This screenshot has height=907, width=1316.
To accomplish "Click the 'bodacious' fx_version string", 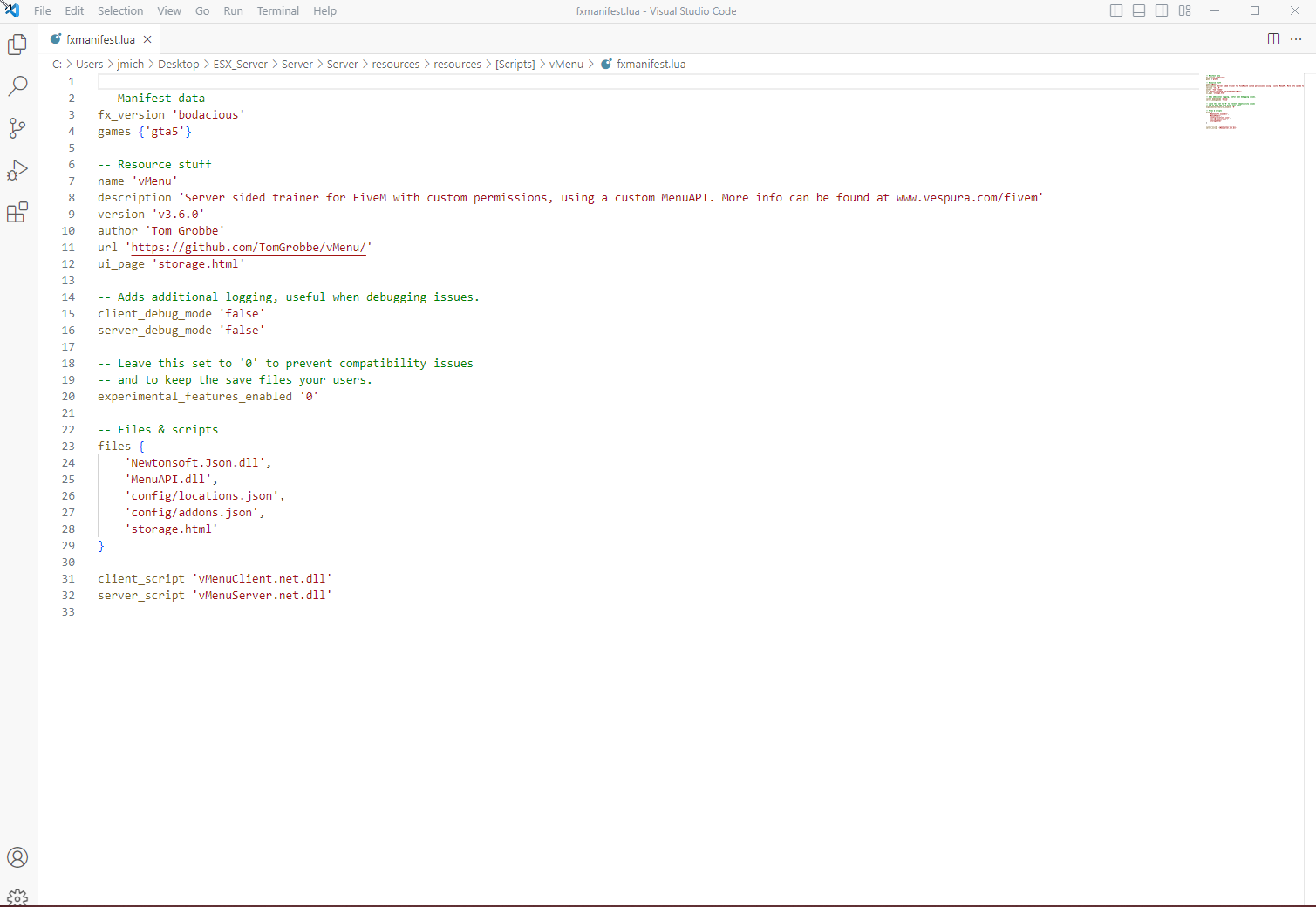I will (208, 115).
